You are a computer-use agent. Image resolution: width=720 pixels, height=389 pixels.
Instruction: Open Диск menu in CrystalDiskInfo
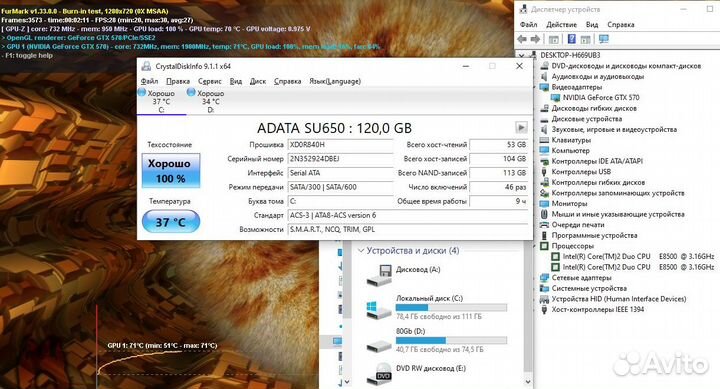pos(258,81)
